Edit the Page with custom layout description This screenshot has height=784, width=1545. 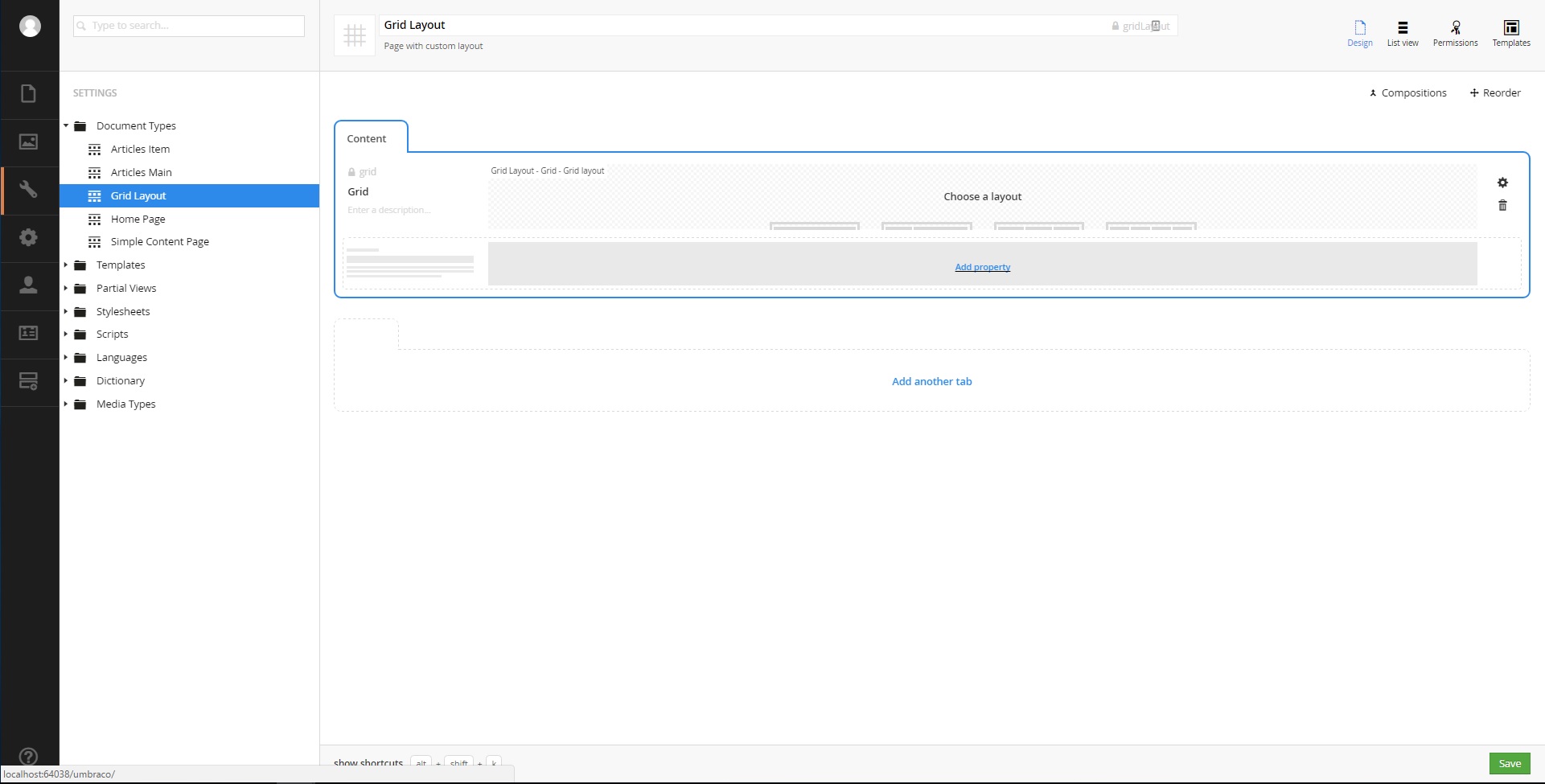tap(434, 47)
